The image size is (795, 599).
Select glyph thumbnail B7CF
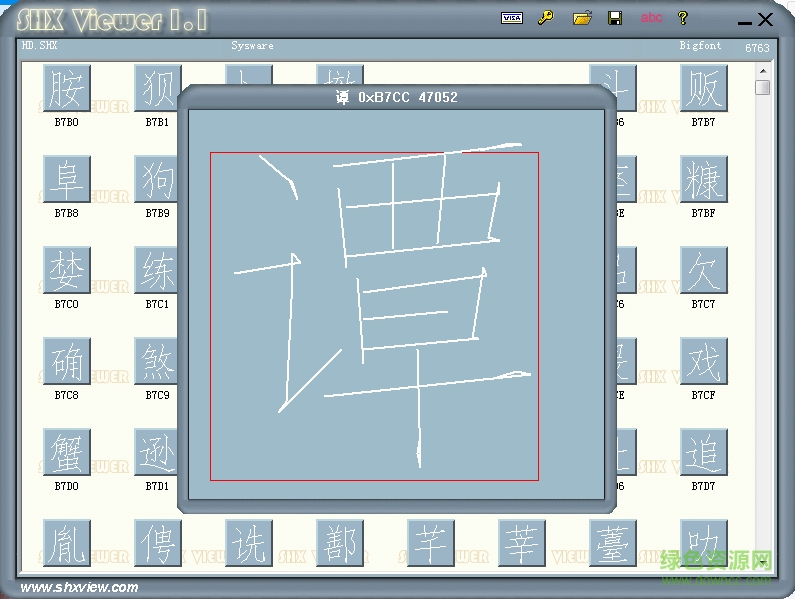(704, 361)
